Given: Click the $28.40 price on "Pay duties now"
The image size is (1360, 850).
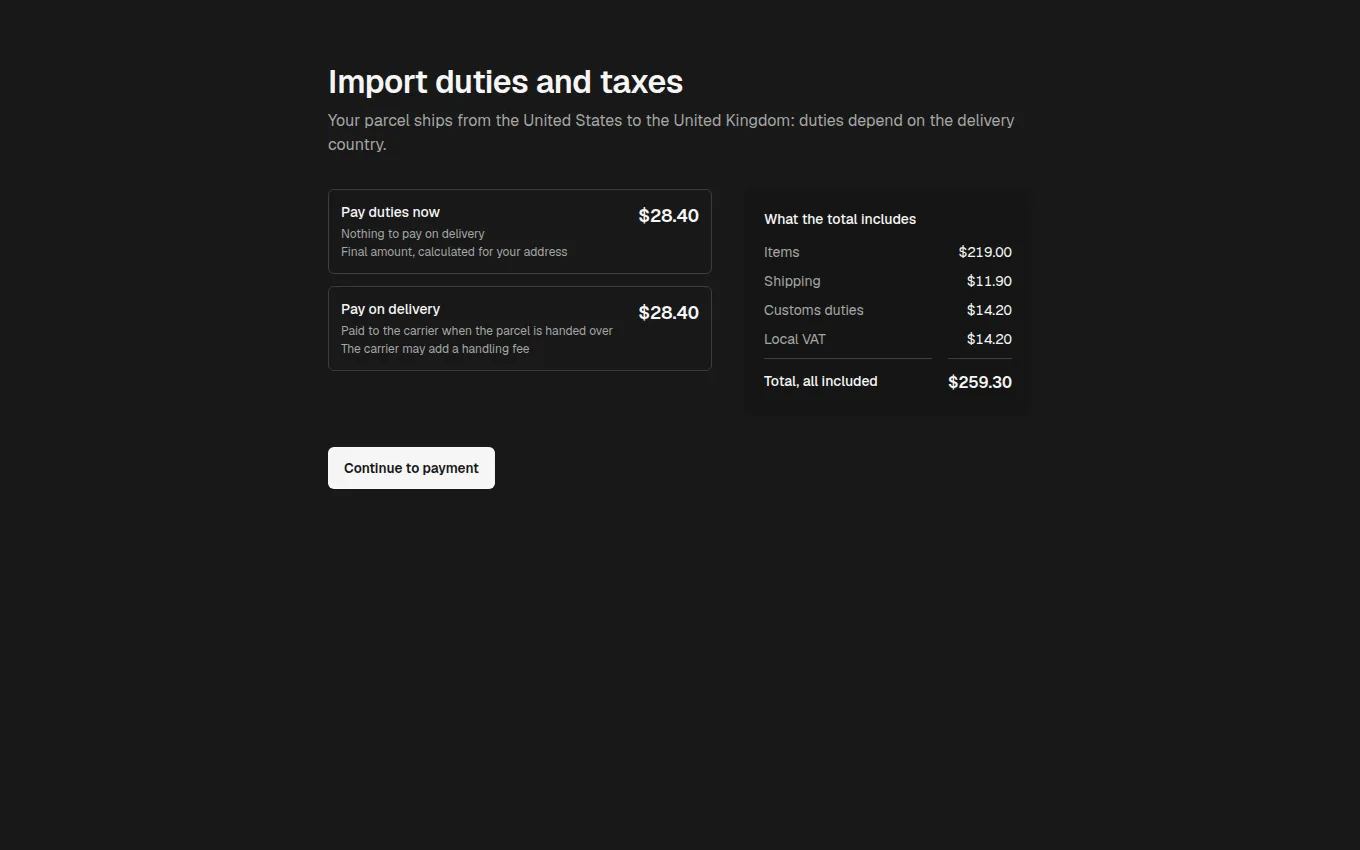Looking at the screenshot, I should (668, 215).
